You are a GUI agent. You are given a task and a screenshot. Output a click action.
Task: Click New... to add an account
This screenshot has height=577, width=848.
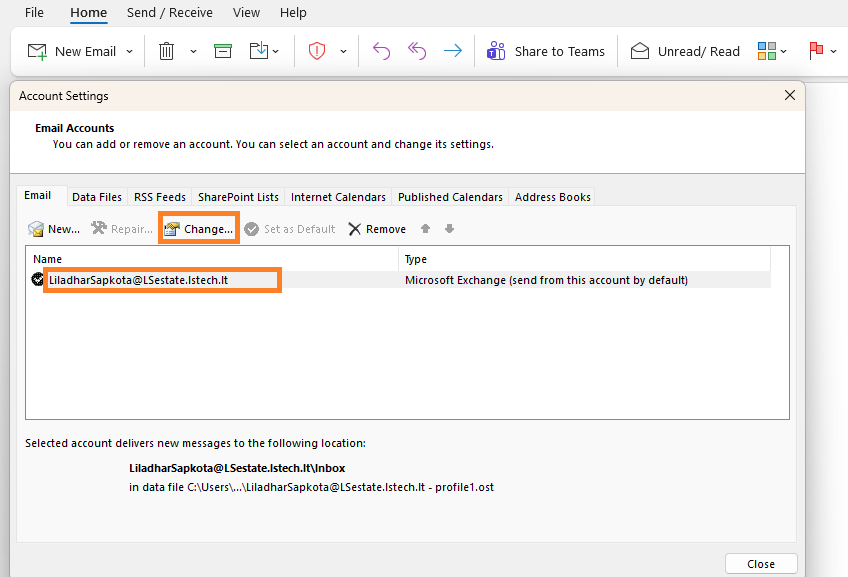[54, 229]
